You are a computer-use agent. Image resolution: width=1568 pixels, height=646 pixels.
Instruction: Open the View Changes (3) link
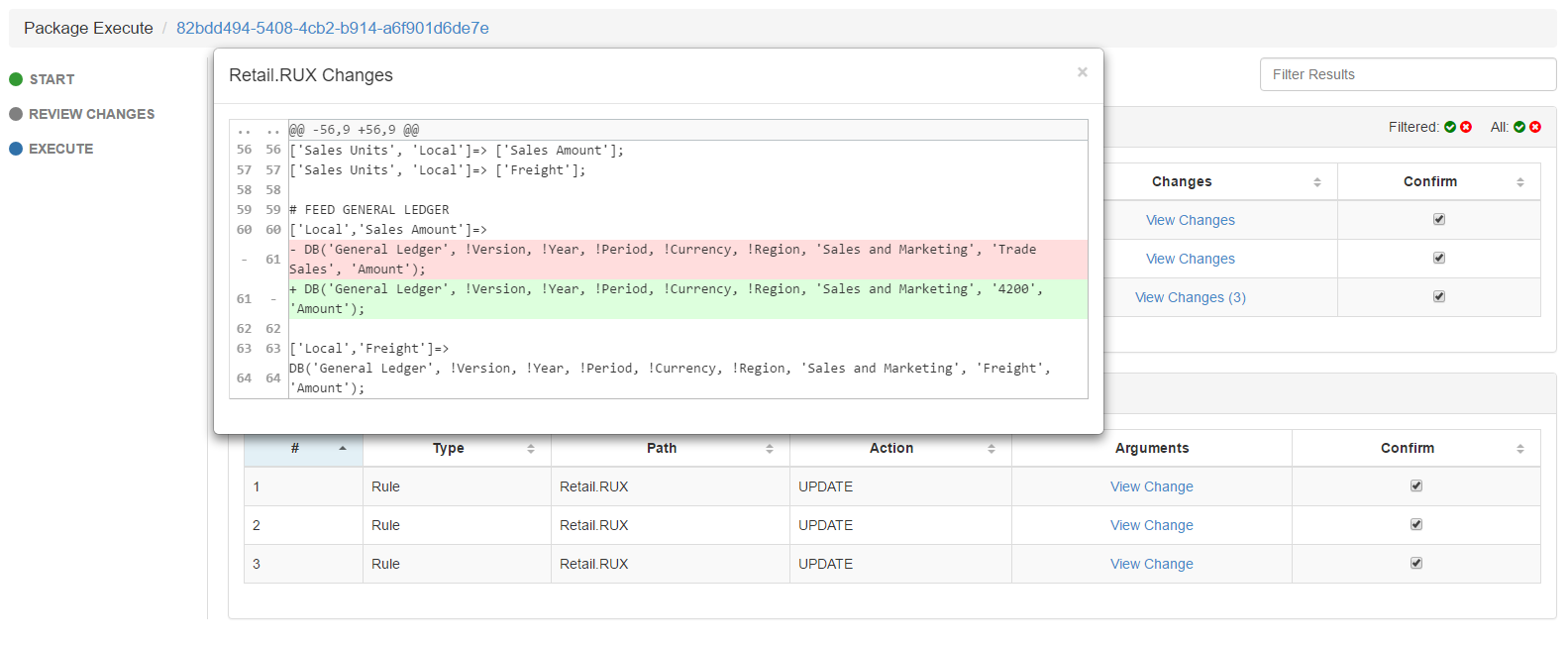(1190, 297)
